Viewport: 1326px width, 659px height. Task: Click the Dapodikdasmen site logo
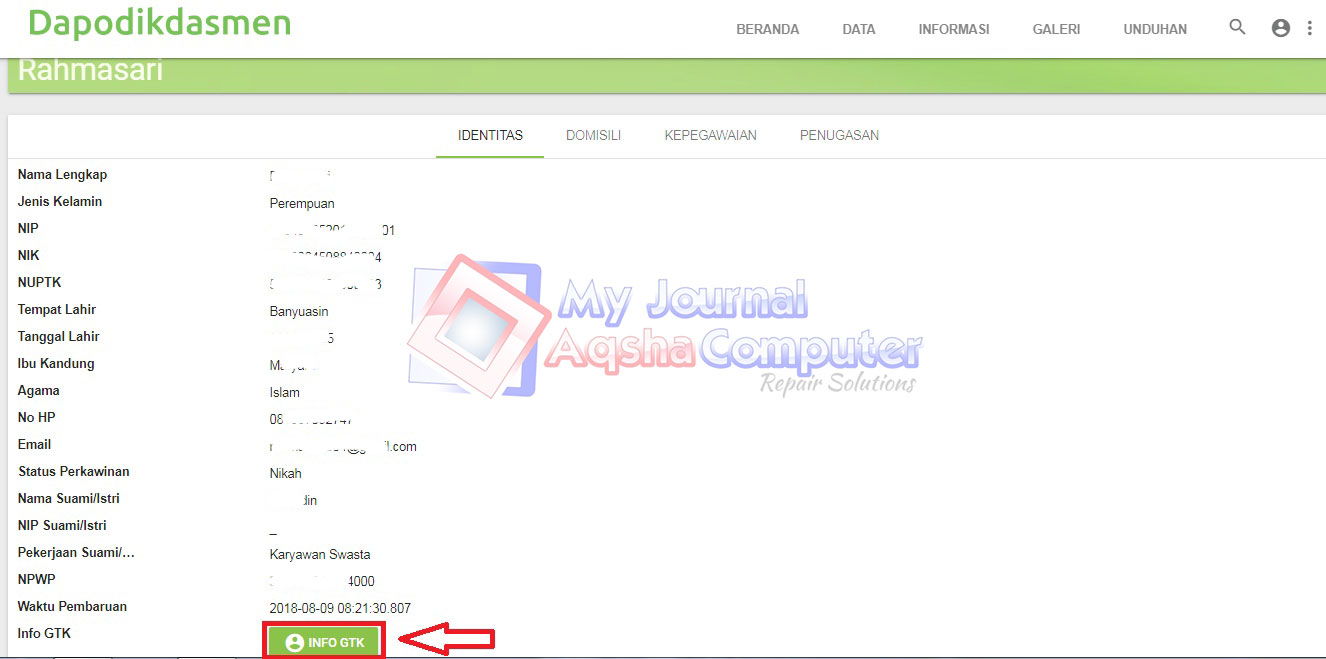pyautogui.click(x=159, y=22)
